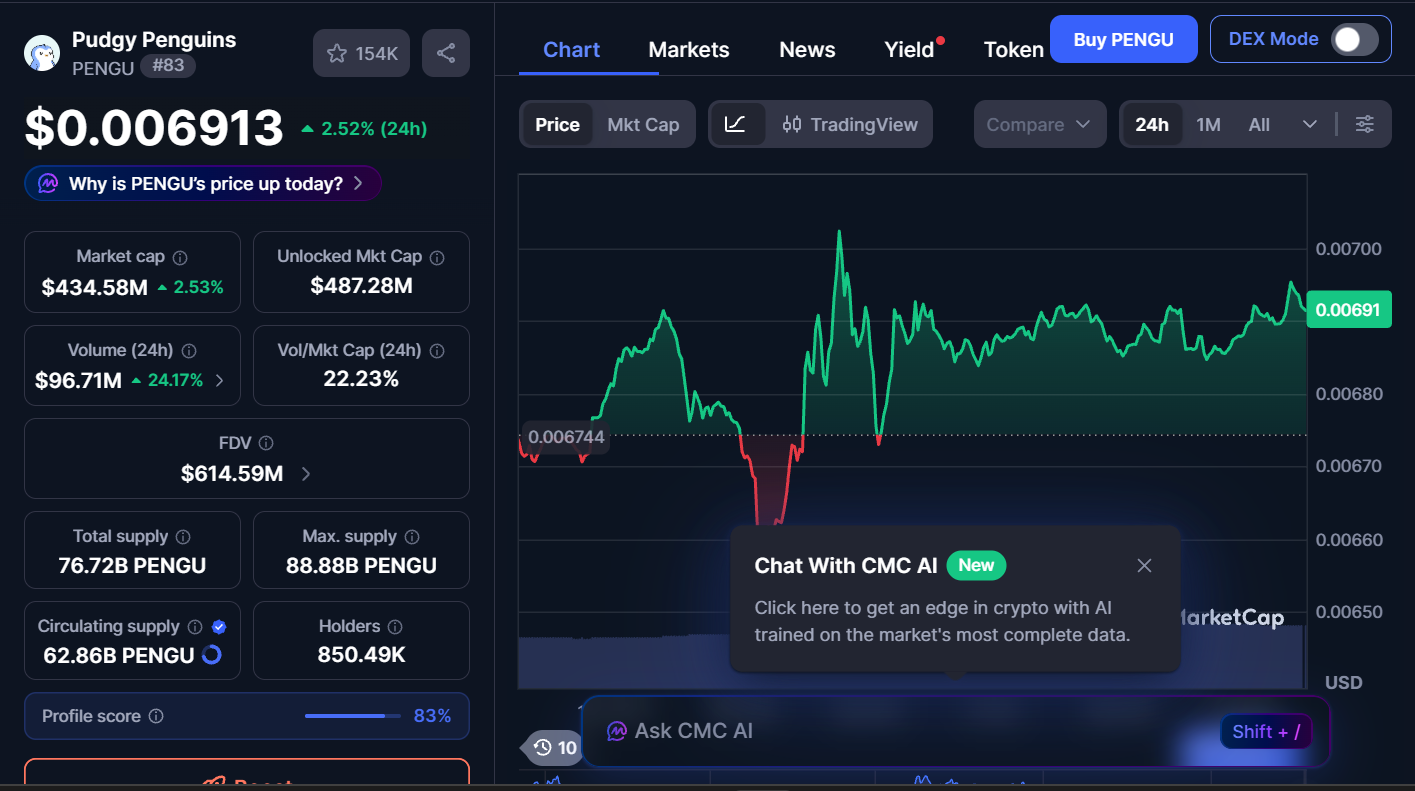The image size is (1415, 791).
Task: Open chart settings sliders icon
Action: pyautogui.click(x=1365, y=123)
